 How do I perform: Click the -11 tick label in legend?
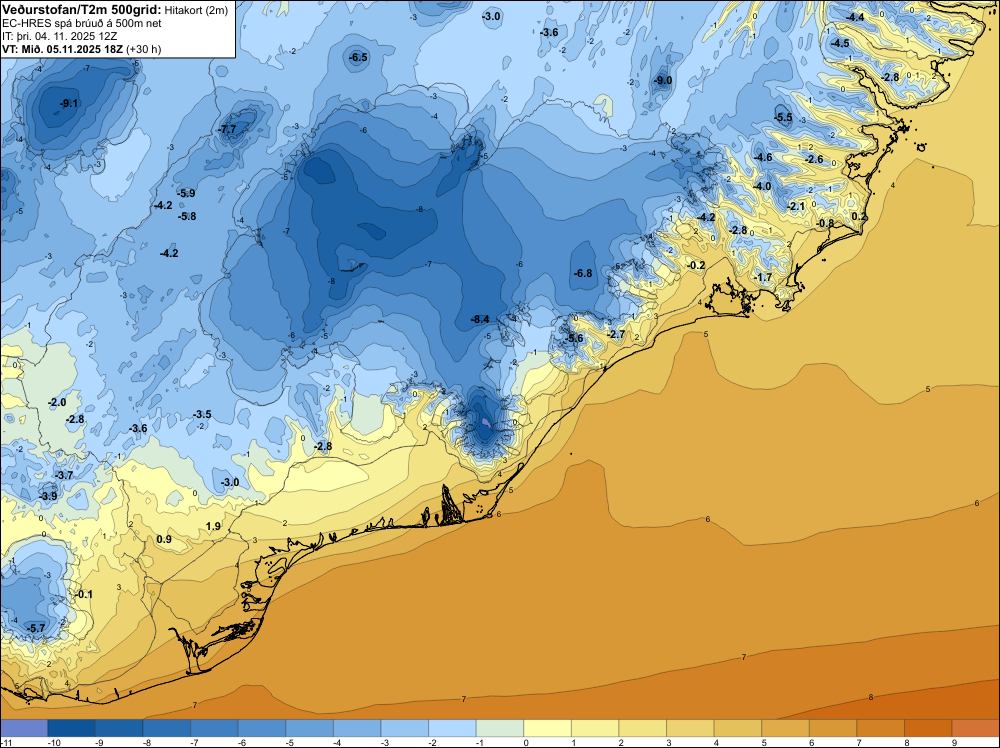click(x=5, y=742)
